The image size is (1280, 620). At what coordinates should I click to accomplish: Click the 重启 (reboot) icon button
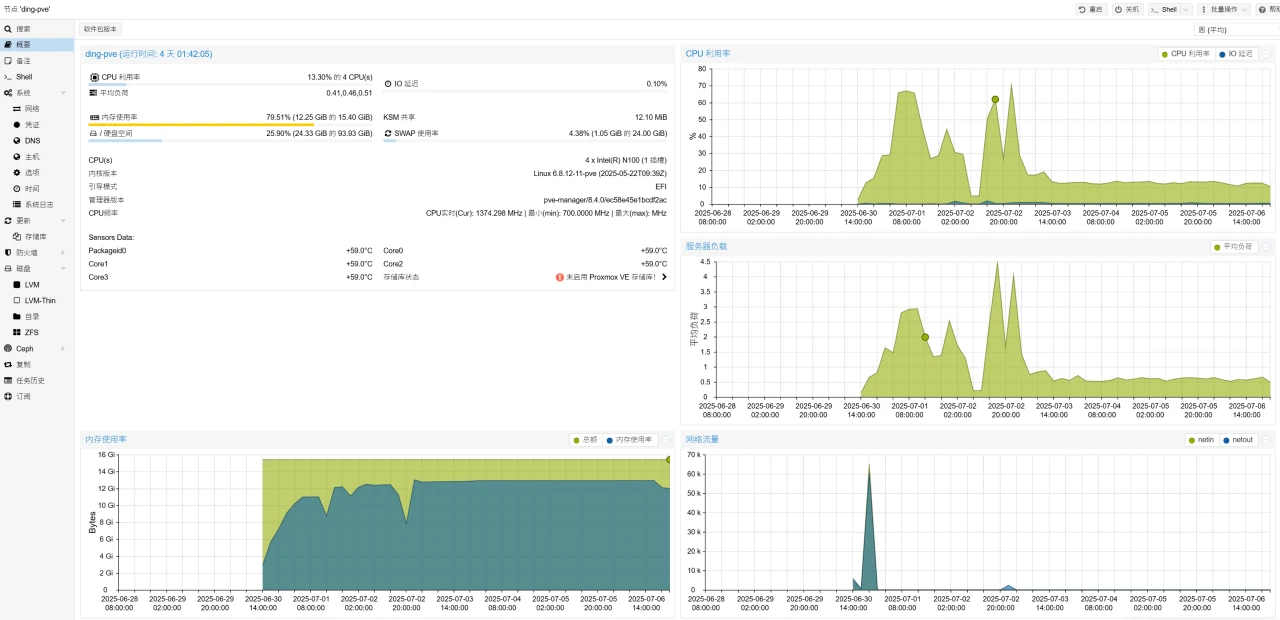point(1091,9)
